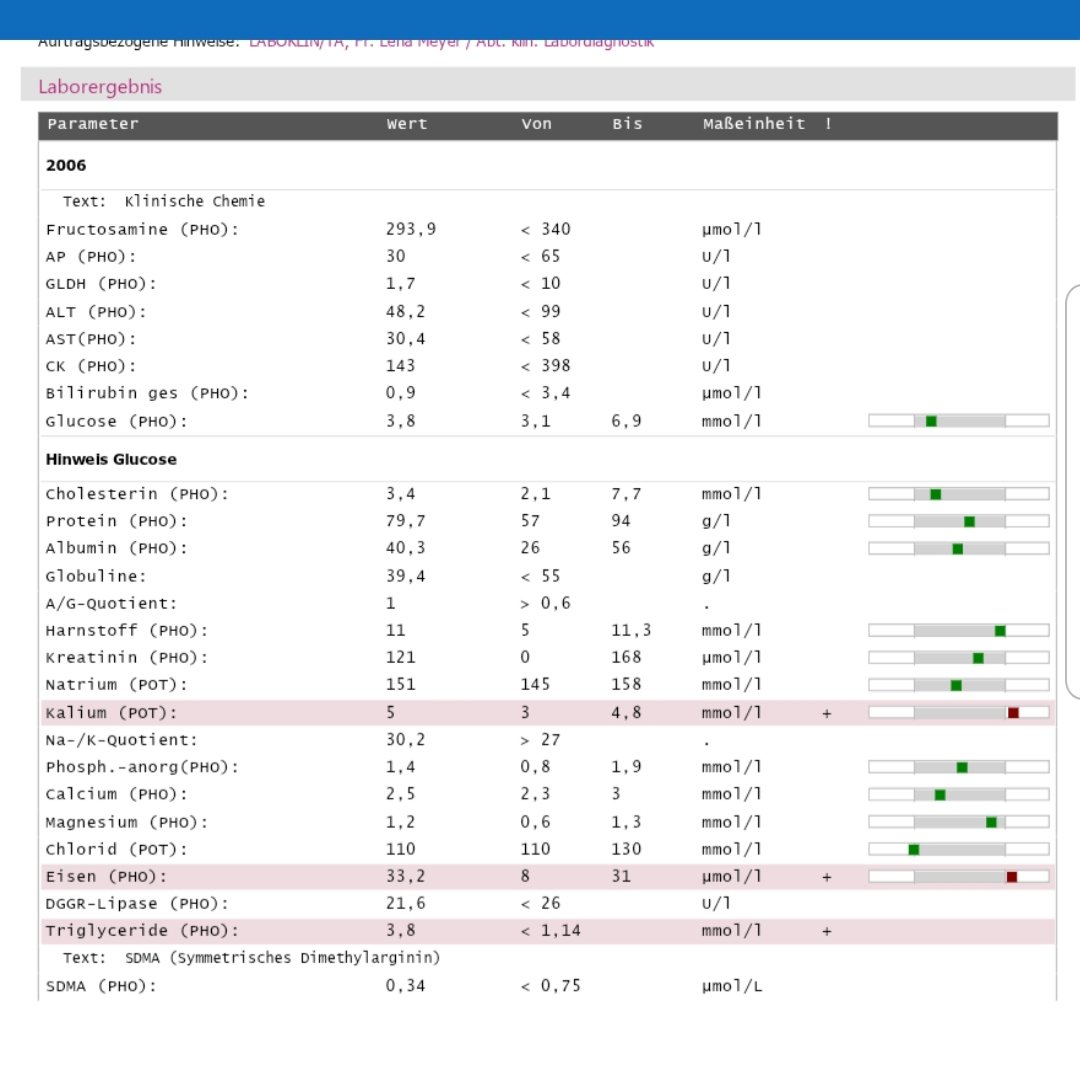
Task: Click the Albumin (PHO) parameter name
Action: click(x=116, y=548)
